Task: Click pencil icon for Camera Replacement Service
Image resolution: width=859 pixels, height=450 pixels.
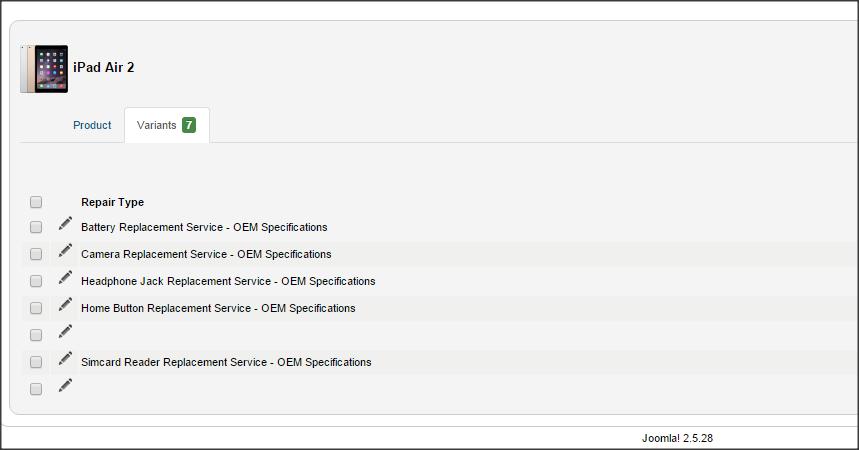Action: 65,250
